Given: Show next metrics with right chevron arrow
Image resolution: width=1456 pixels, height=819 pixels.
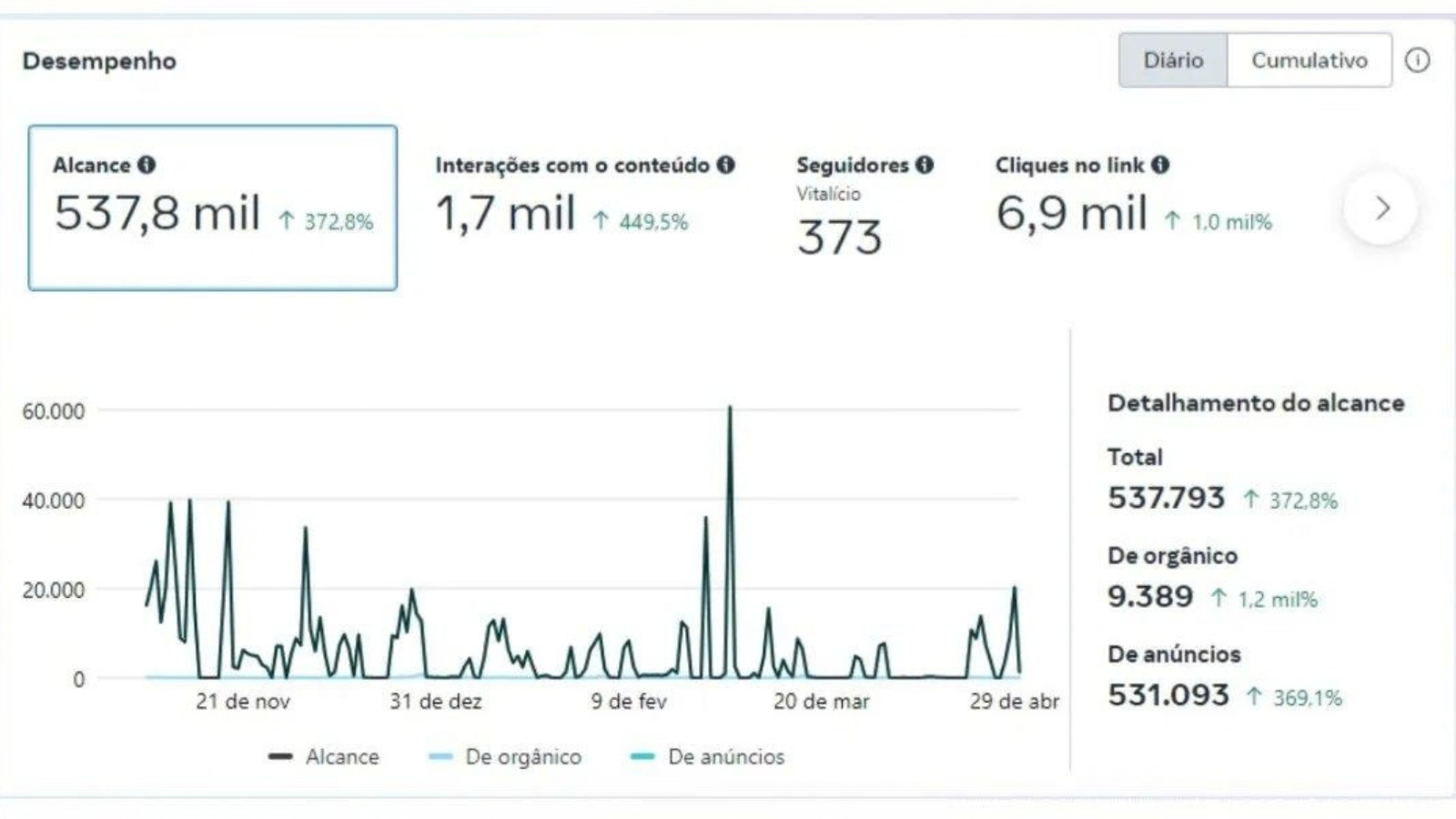Looking at the screenshot, I should [1381, 208].
